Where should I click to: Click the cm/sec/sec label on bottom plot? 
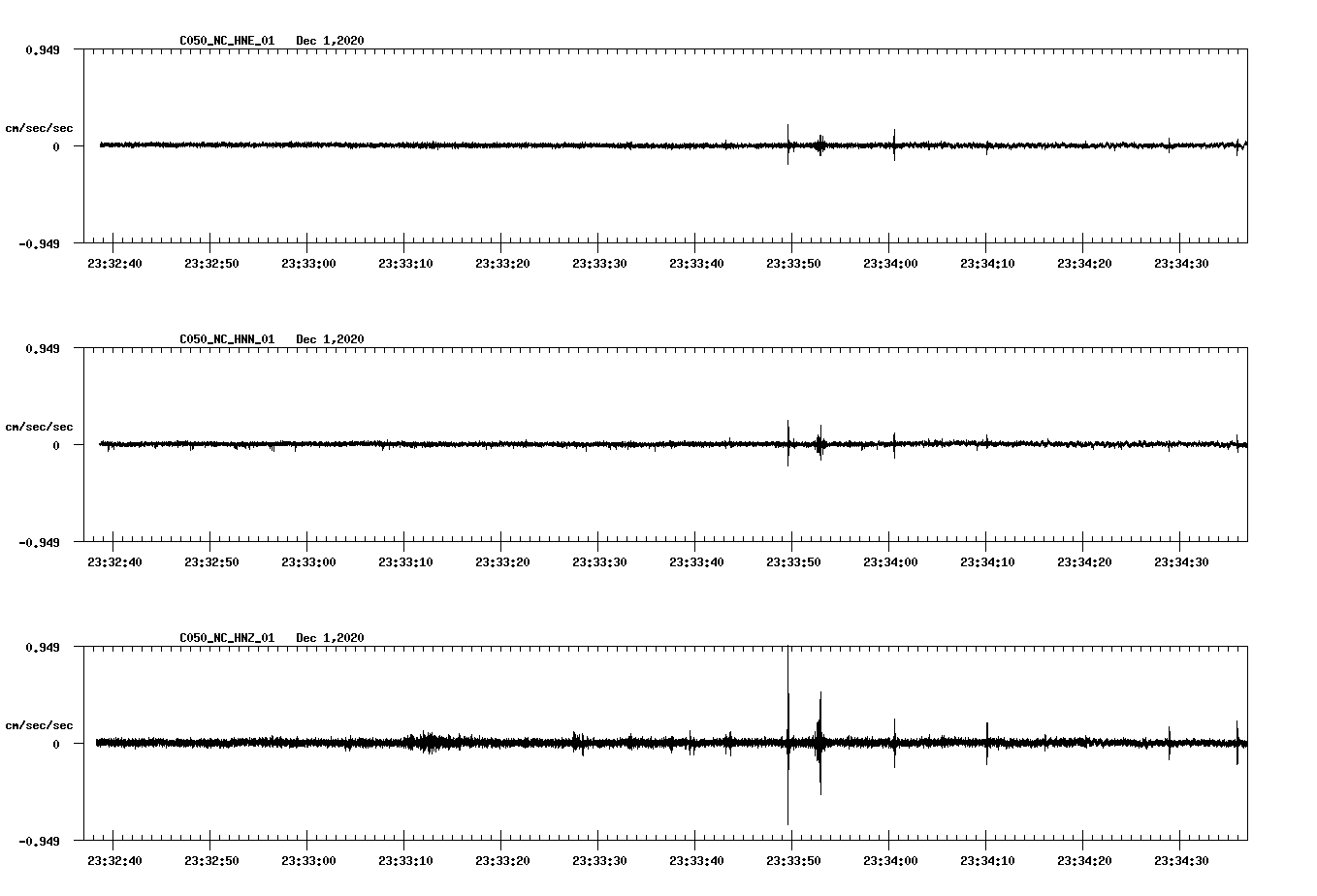(40, 724)
